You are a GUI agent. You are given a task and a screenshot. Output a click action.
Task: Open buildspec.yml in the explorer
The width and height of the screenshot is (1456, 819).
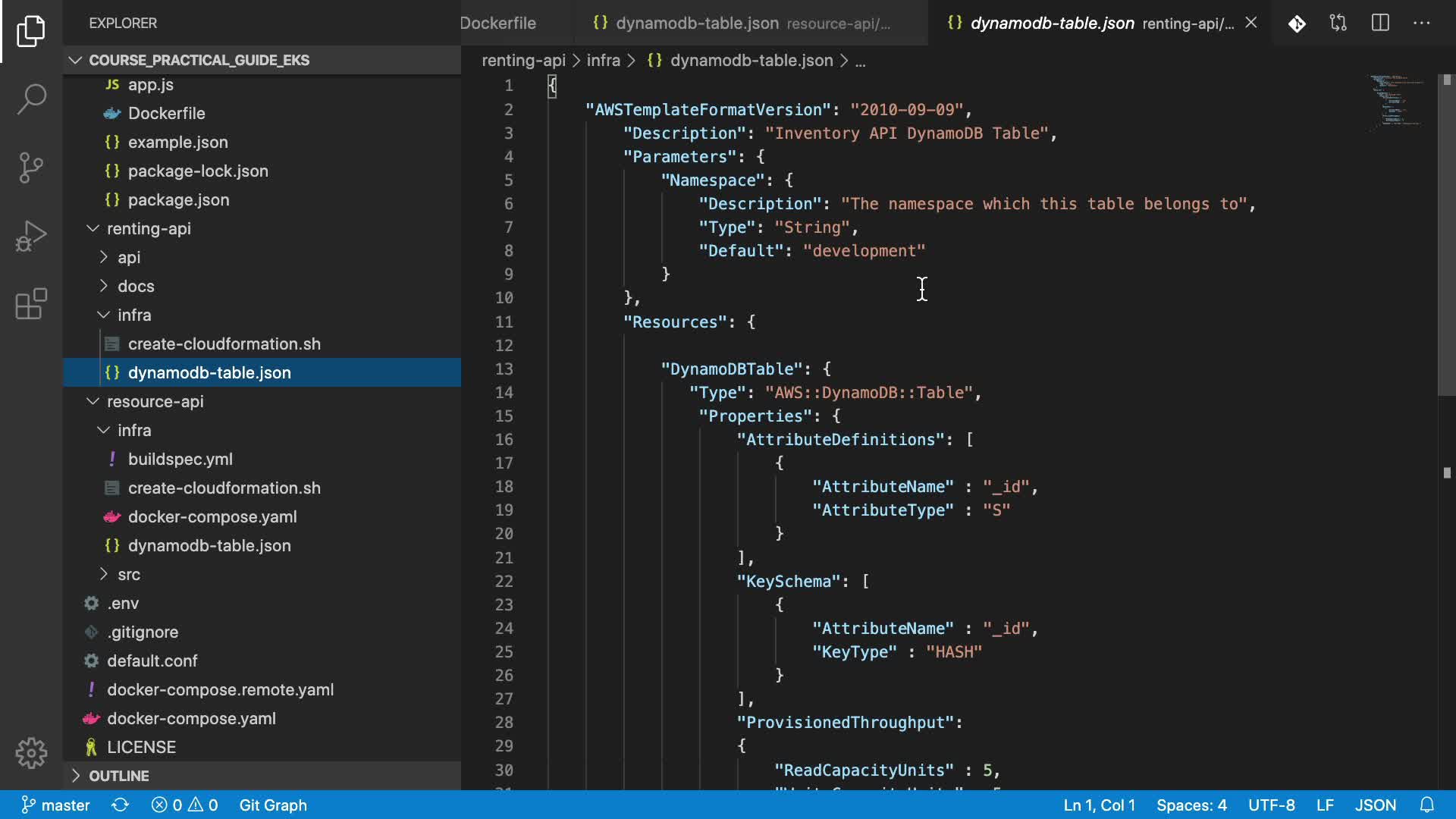click(x=180, y=459)
